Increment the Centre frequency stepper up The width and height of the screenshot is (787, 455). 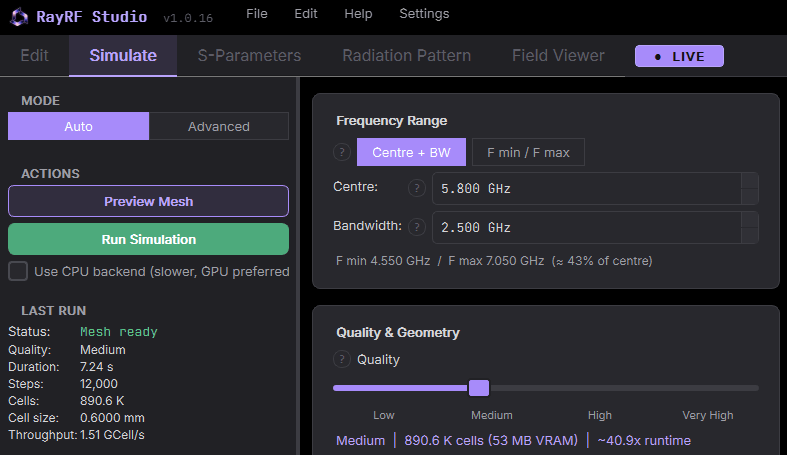pos(750,181)
